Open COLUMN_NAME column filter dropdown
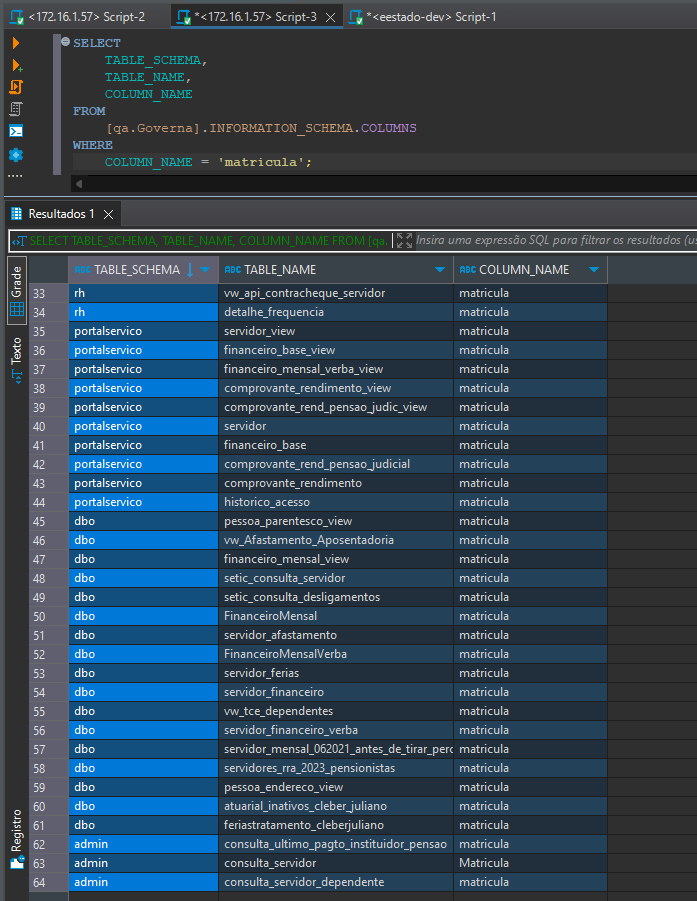697x901 pixels. (x=594, y=269)
